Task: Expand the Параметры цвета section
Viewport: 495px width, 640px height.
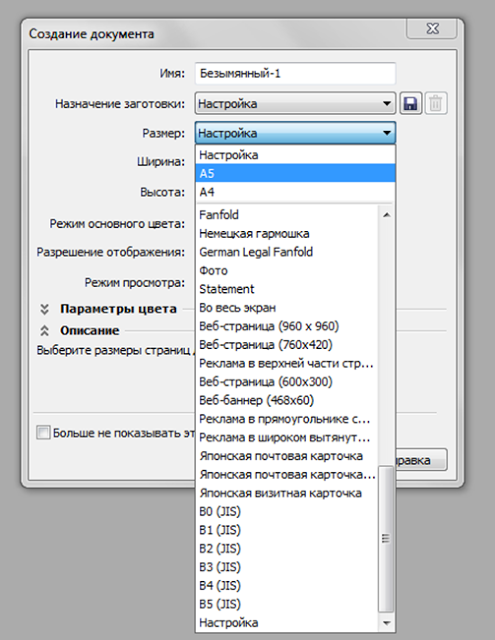Action: click(x=44, y=309)
